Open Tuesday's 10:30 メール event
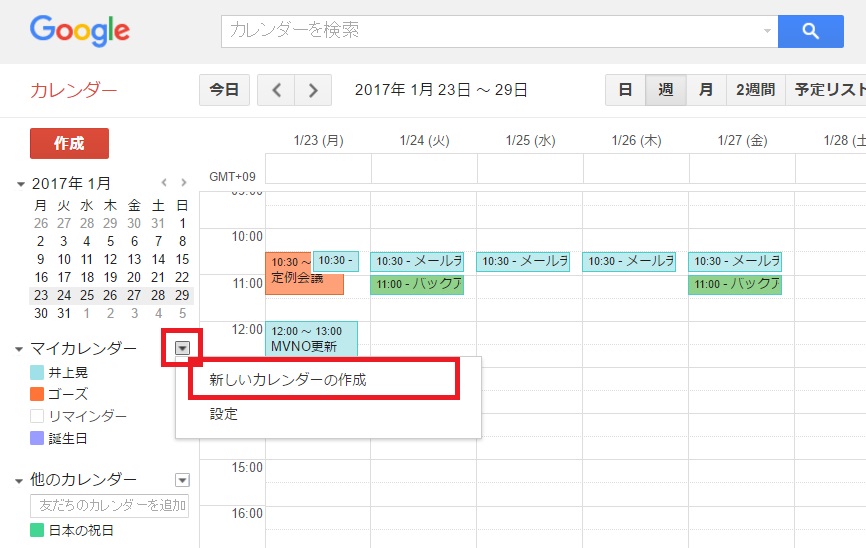 point(417,261)
